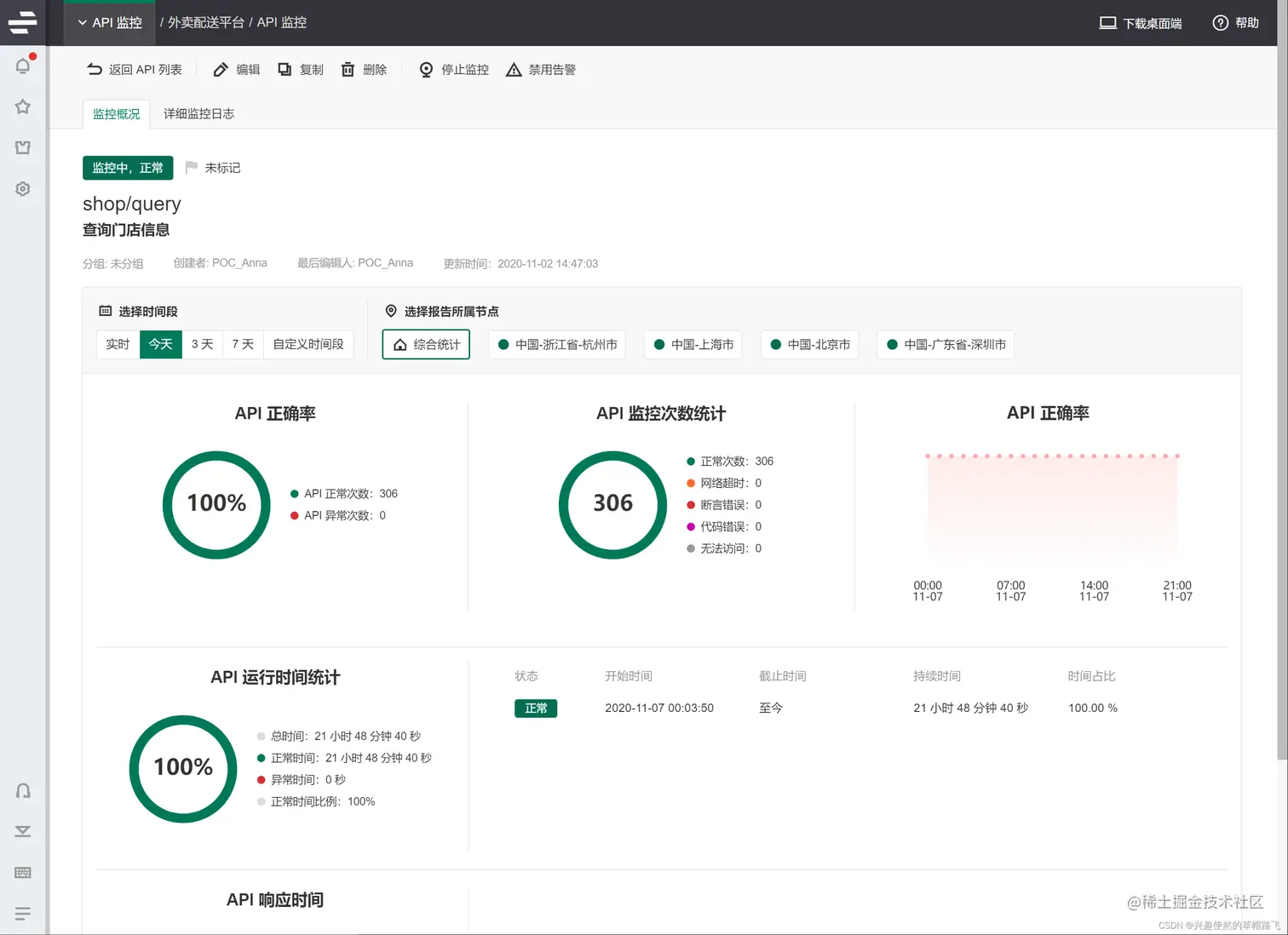1288x935 pixels.
Task: Click 截止时间 column header
Action: (x=783, y=676)
